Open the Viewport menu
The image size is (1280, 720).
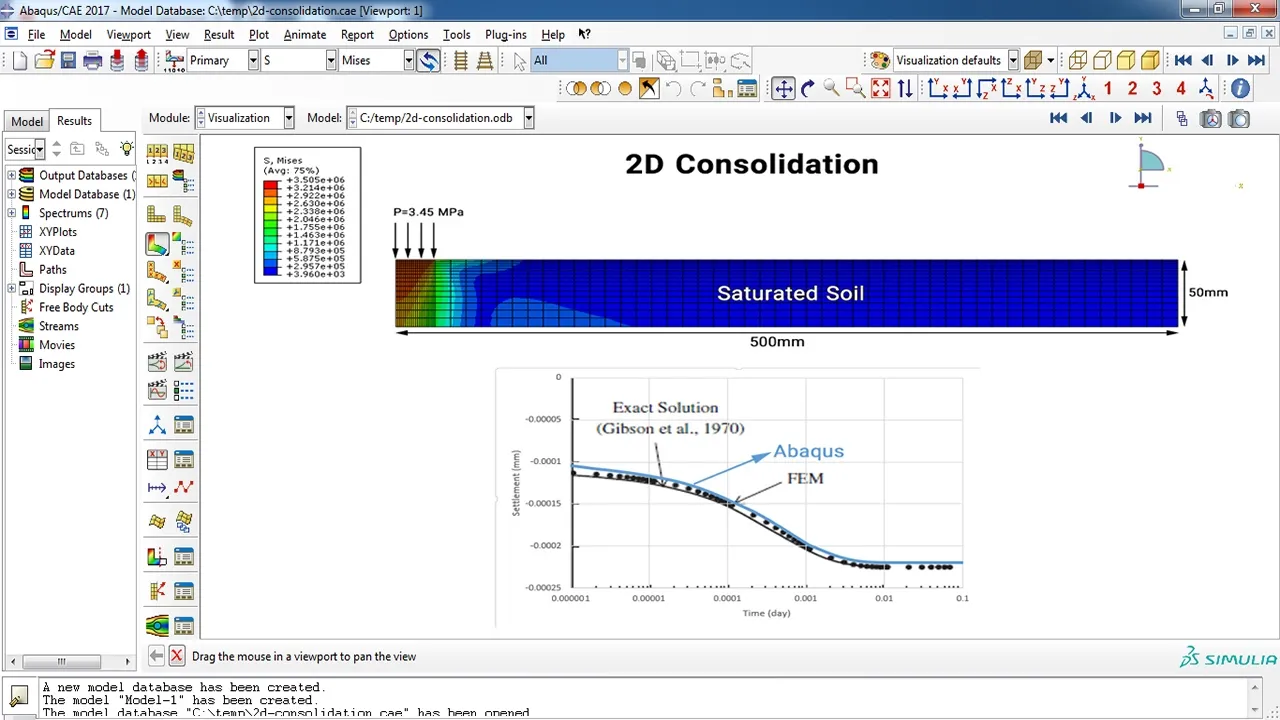coord(128,34)
